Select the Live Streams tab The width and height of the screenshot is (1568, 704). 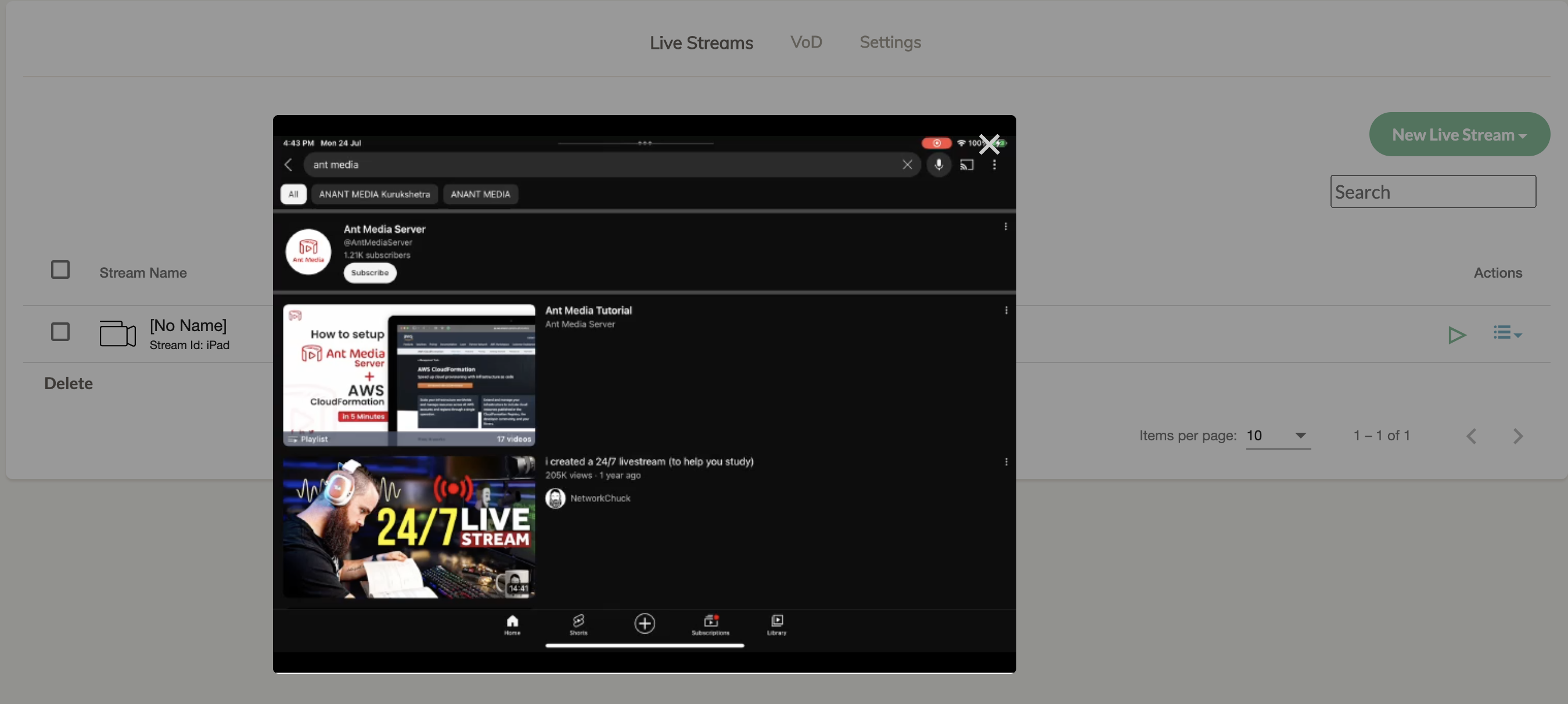[x=701, y=42]
